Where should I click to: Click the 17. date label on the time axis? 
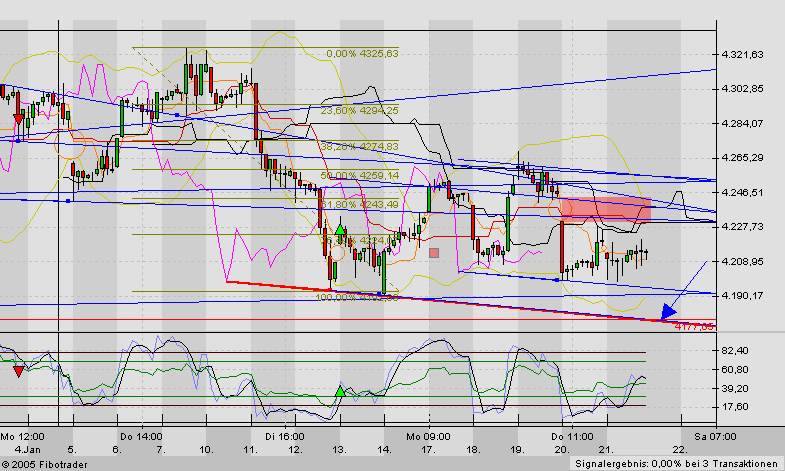pyautogui.click(x=428, y=449)
